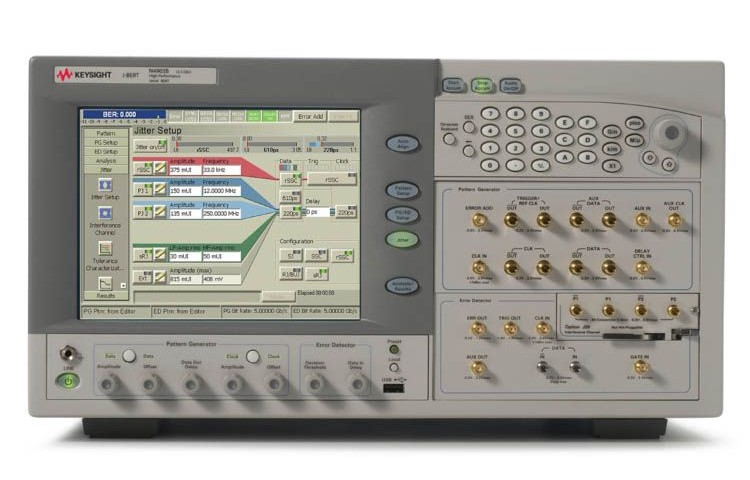
Task: Click the PJ 2 waveform edit icon
Action: 159,213
